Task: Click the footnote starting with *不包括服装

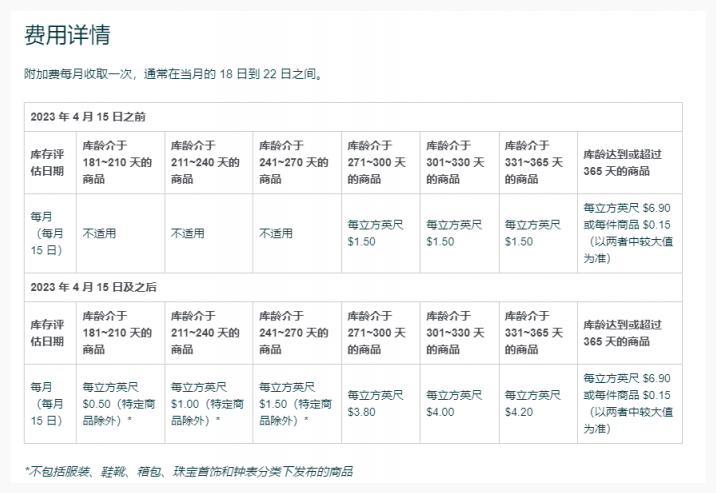Action: tap(188, 471)
